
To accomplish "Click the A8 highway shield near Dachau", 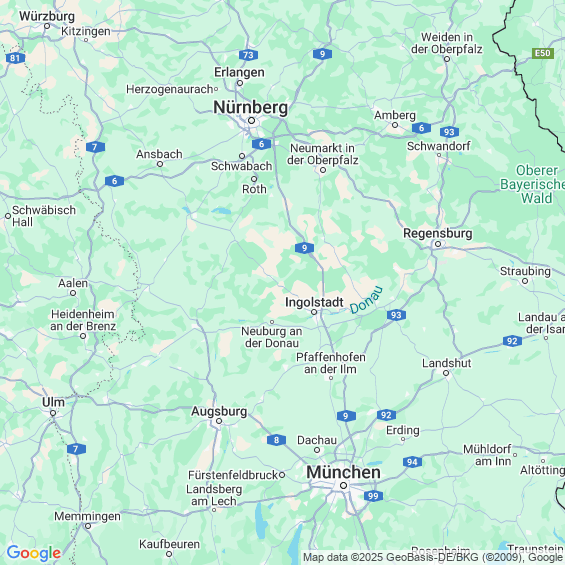I will 276,440.
